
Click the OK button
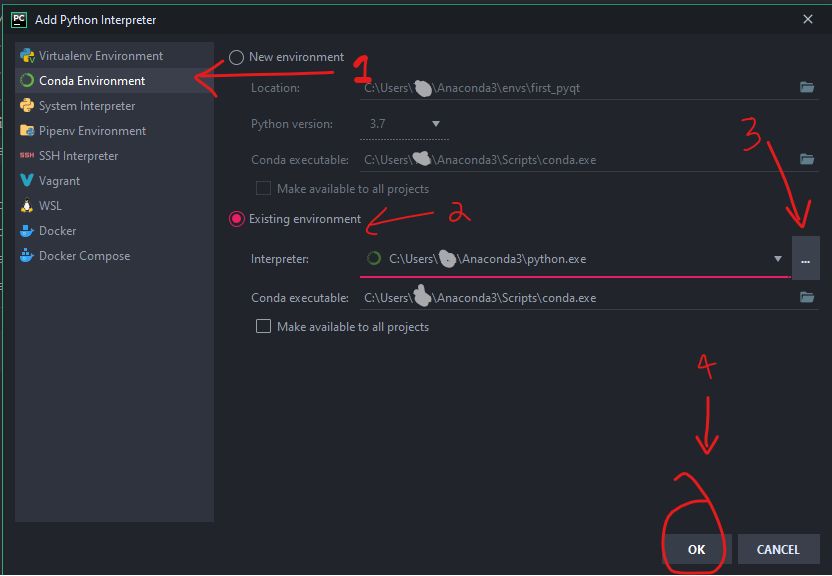click(697, 549)
